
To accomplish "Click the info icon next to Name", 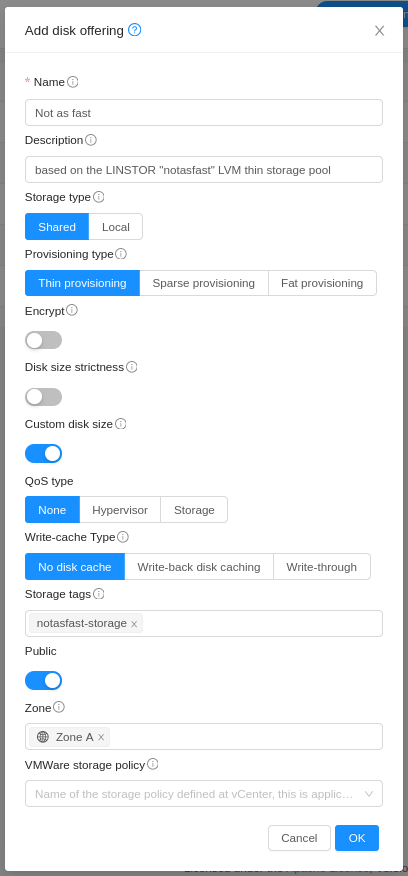I will pos(73,82).
